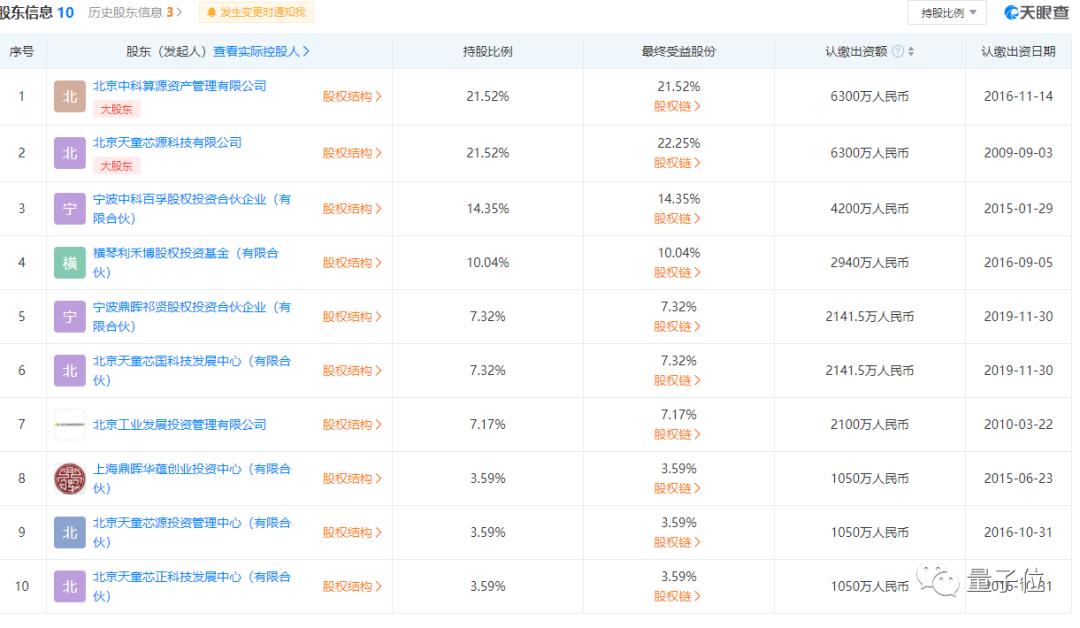Open the 持股比例 dropdown
The image size is (1080, 628).
tap(946, 14)
